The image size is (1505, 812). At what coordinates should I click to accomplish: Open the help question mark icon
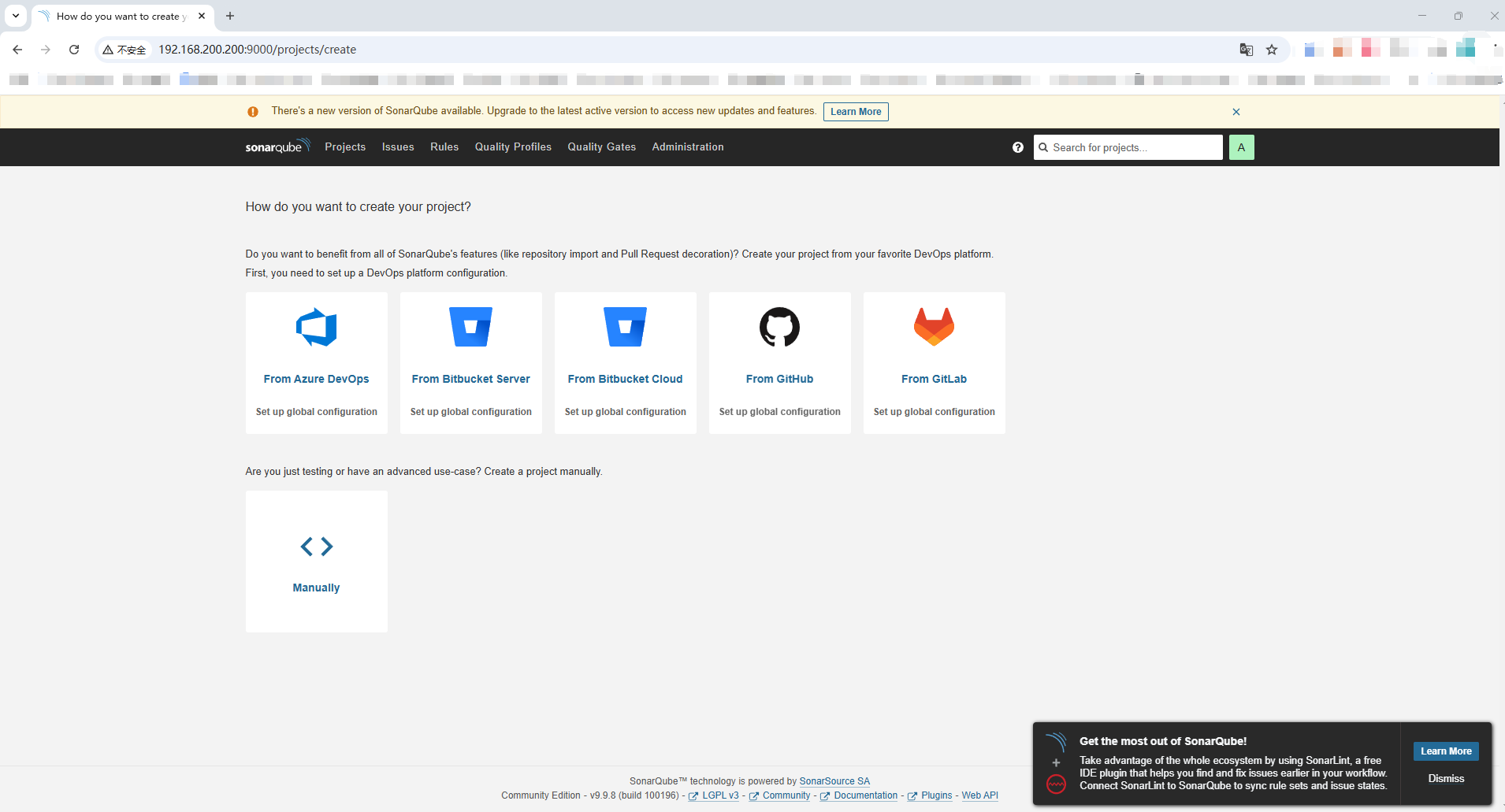click(1018, 147)
